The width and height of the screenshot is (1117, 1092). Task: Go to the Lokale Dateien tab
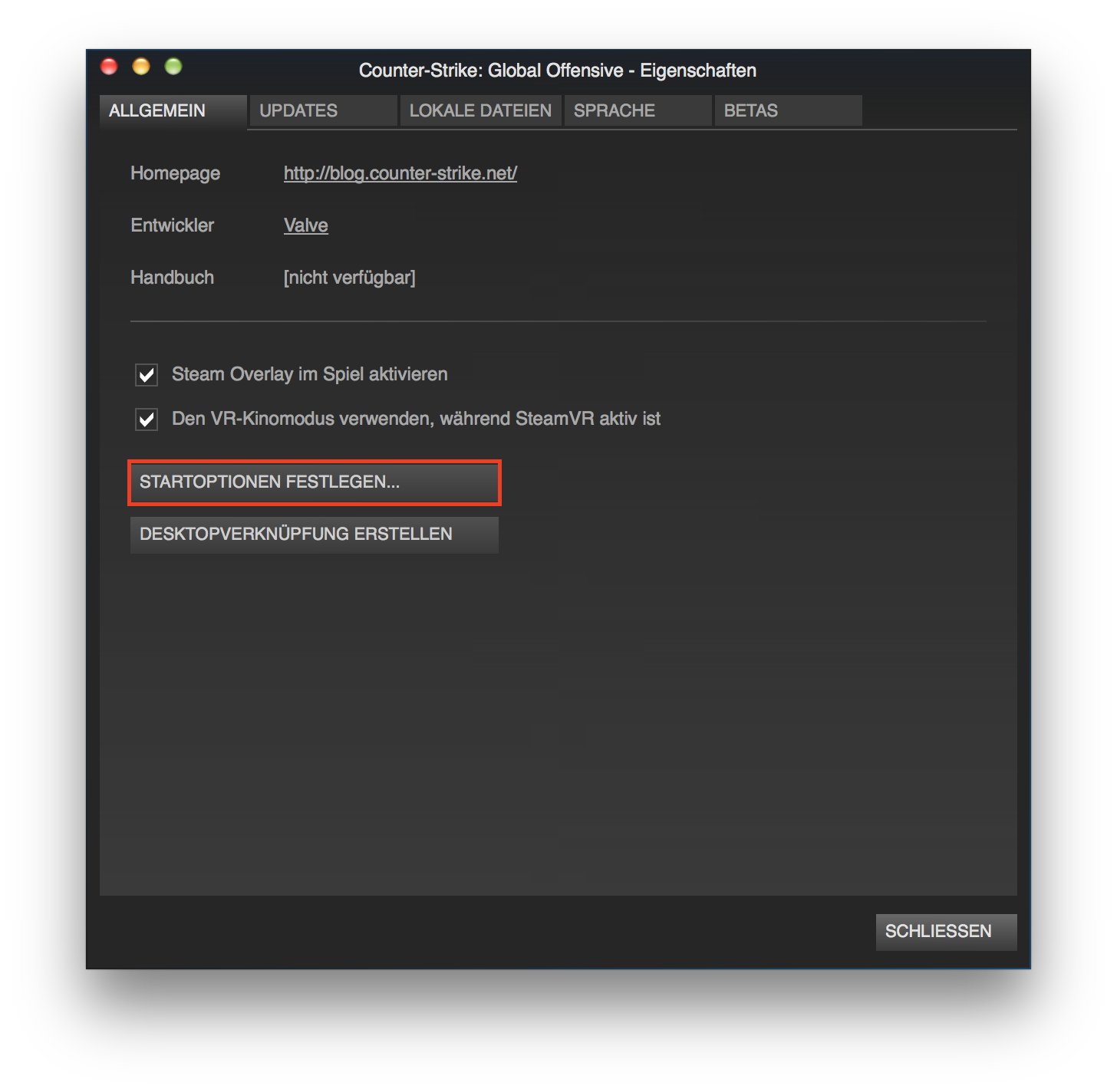coord(480,110)
